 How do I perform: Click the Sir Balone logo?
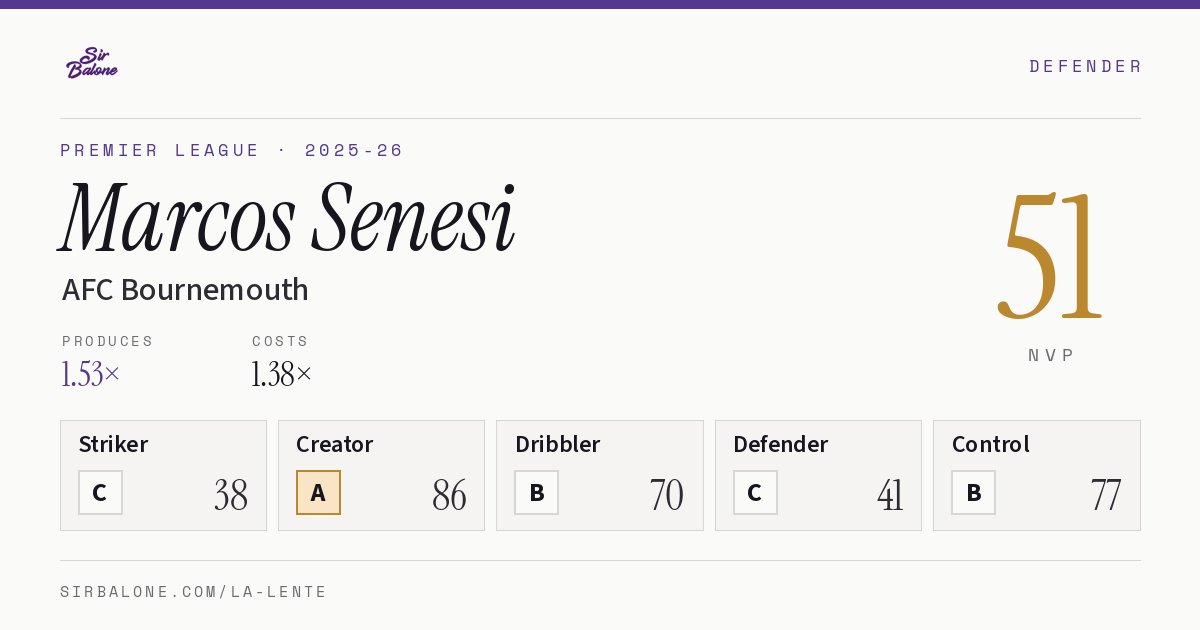[x=92, y=63]
